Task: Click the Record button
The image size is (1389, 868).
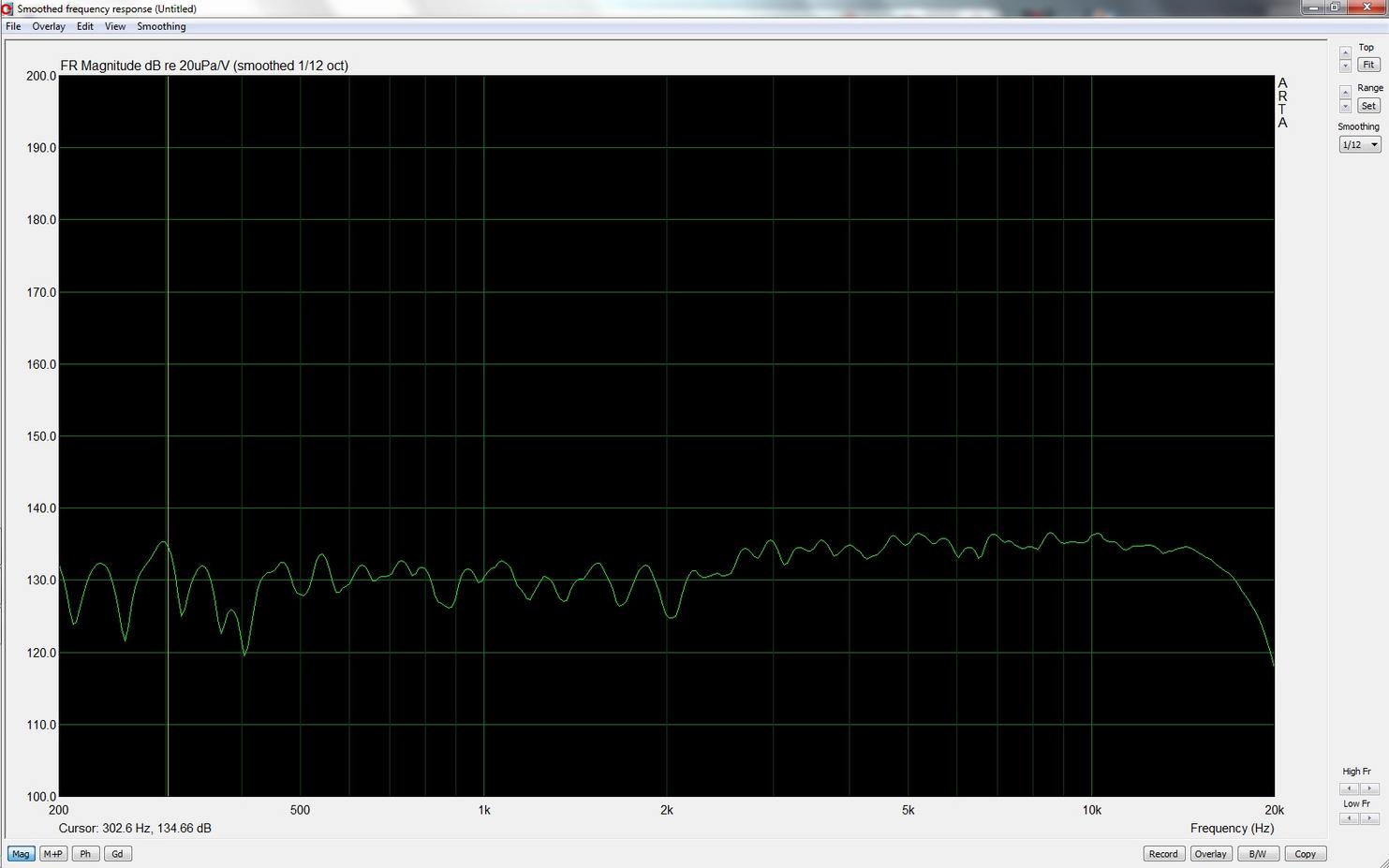Action: 1163,854
